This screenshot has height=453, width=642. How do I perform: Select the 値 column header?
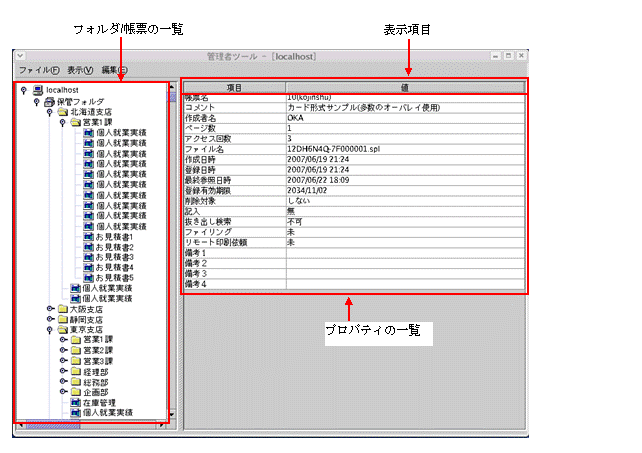405,88
